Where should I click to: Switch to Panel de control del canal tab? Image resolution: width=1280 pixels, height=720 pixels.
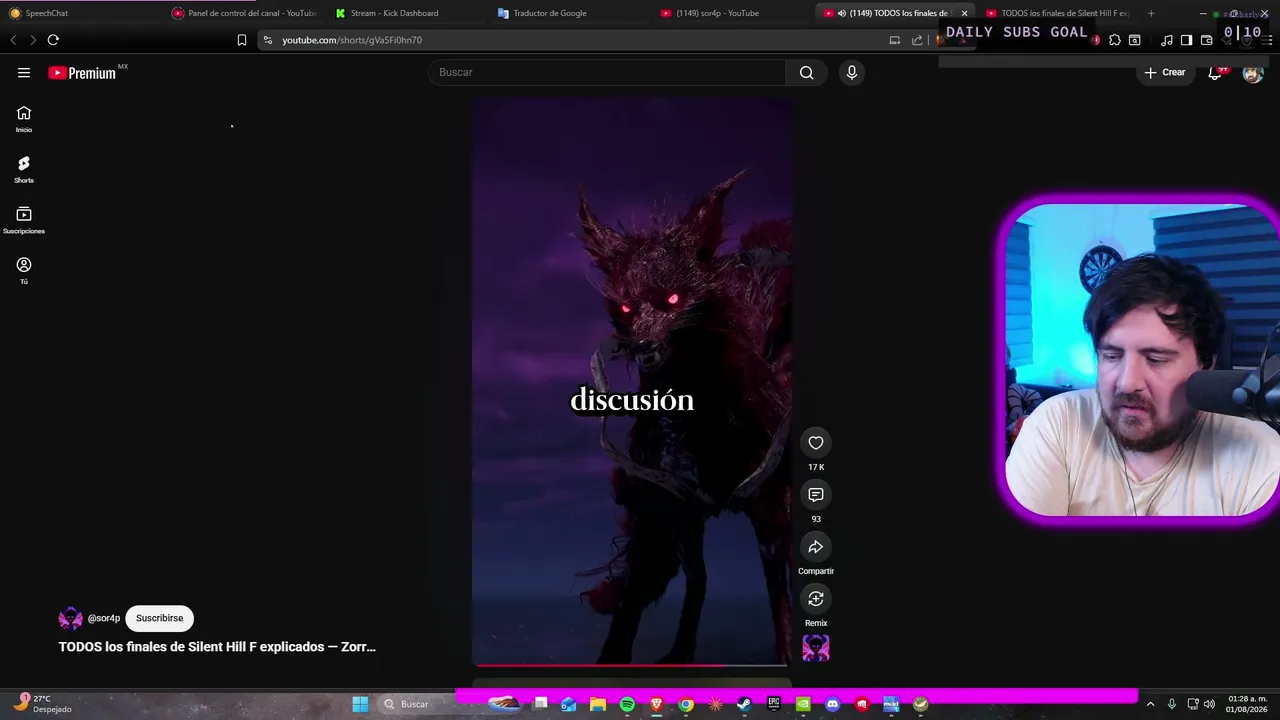tap(243, 13)
